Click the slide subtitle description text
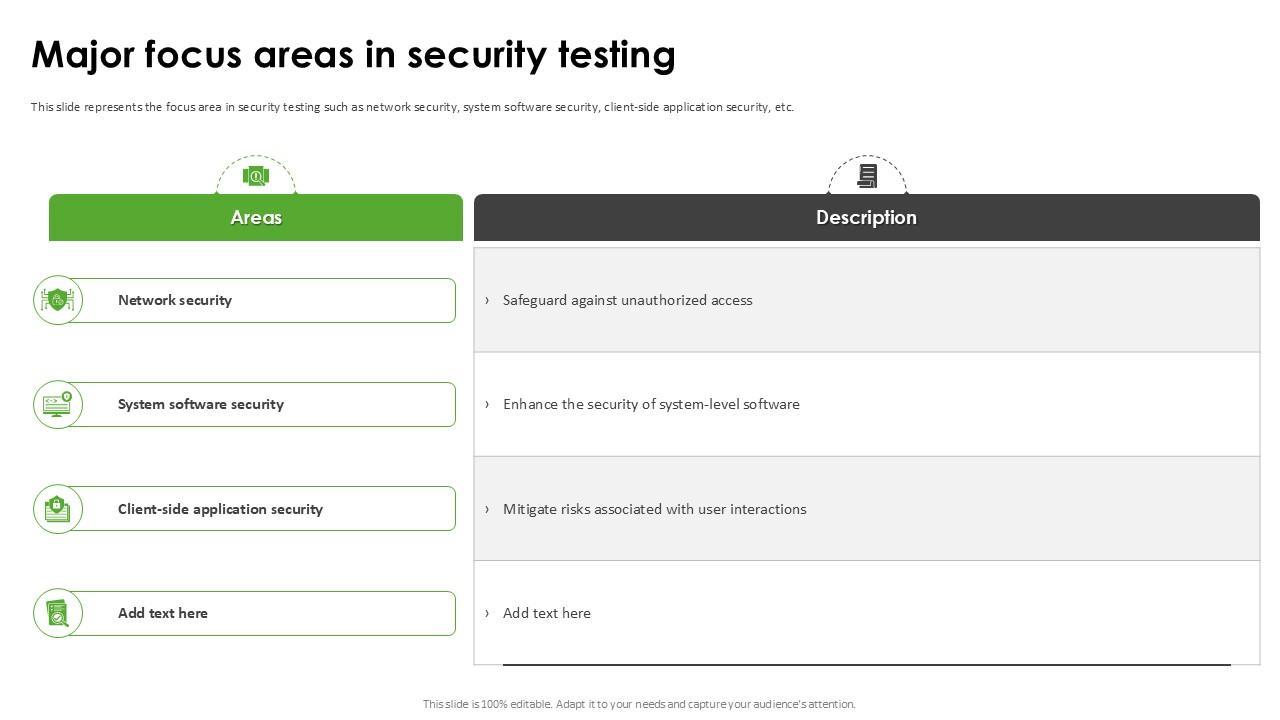This screenshot has width=1280, height=720. (412, 107)
